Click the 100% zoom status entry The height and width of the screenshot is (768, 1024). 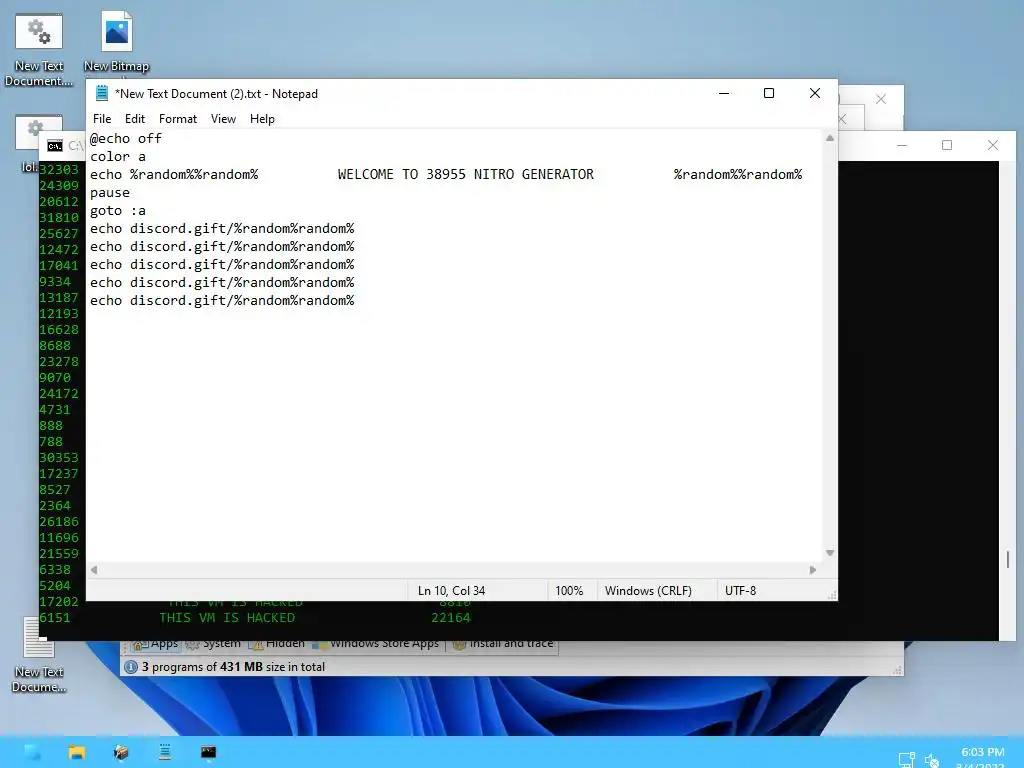click(569, 590)
